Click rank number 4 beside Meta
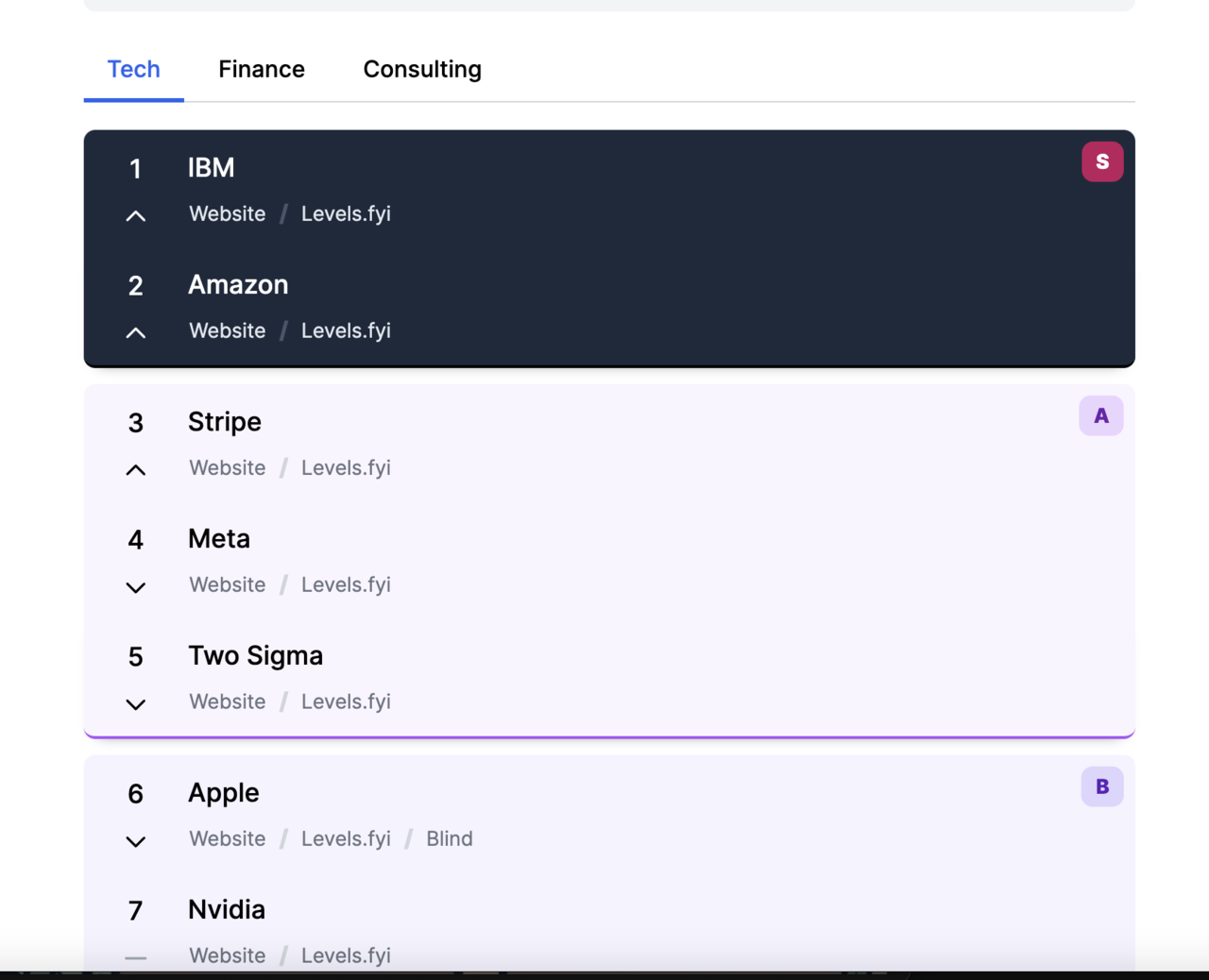The image size is (1209, 980). click(136, 540)
